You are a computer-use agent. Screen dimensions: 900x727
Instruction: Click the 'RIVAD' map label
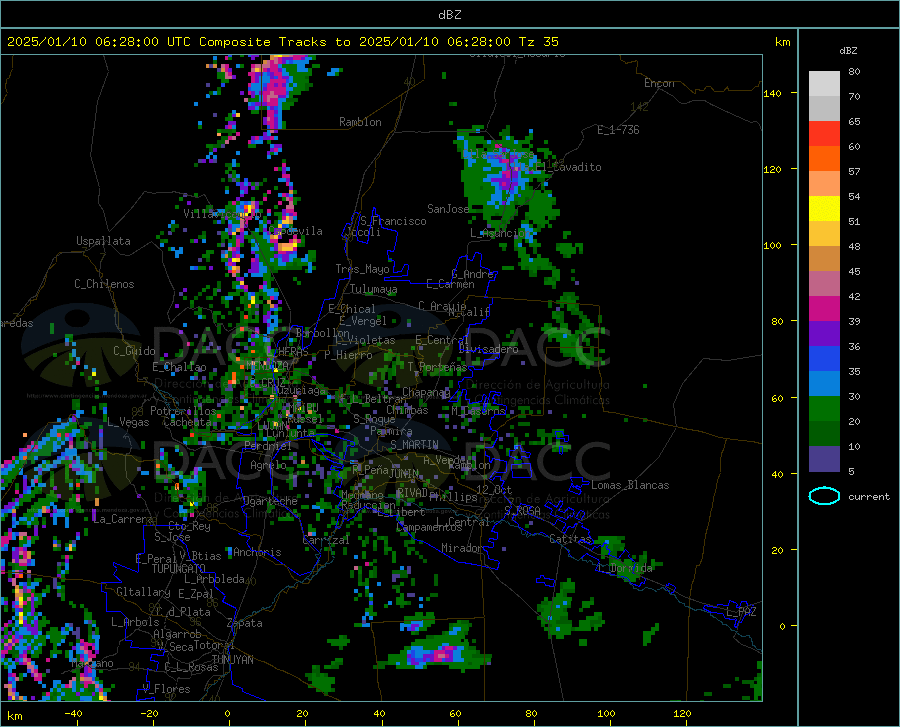click(x=412, y=493)
